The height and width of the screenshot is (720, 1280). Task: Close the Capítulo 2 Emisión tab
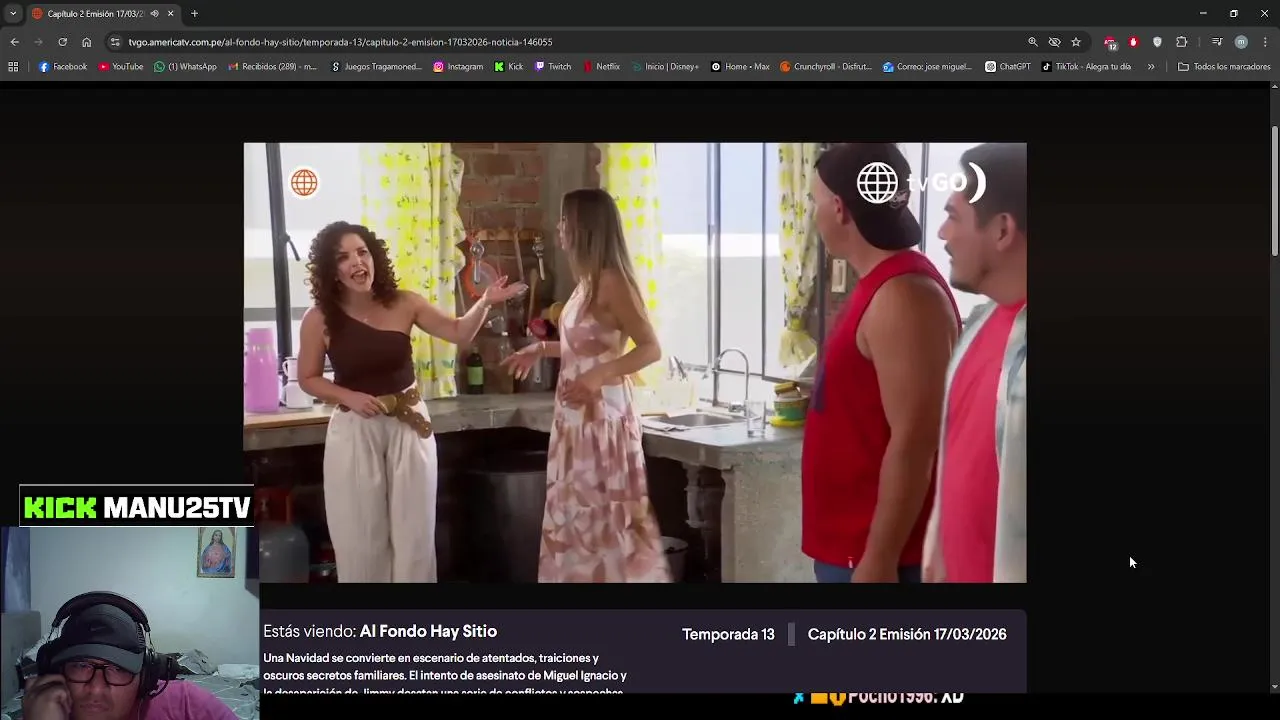point(170,14)
